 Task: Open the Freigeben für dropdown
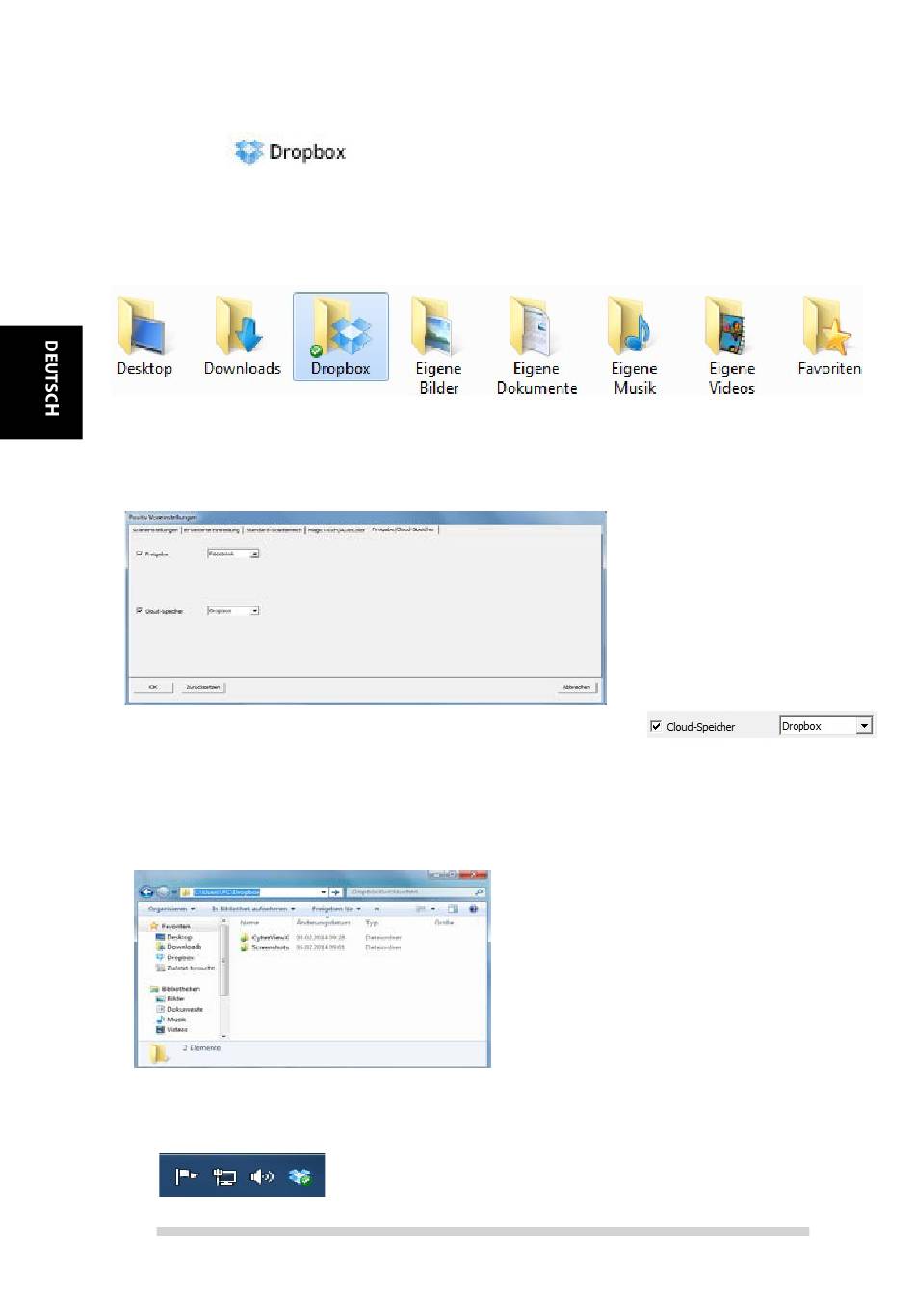pyautogui.click(x=336, y=908)
